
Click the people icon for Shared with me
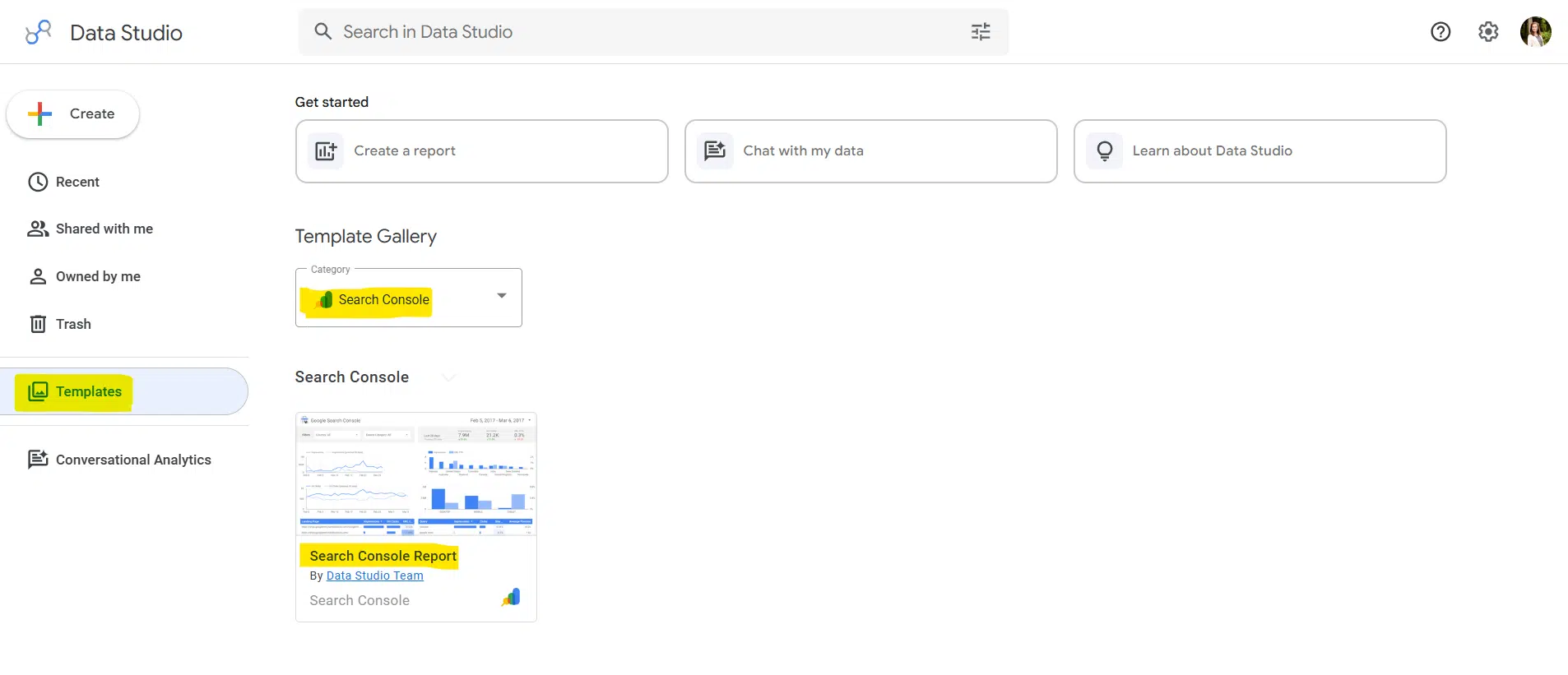[38, 229]
